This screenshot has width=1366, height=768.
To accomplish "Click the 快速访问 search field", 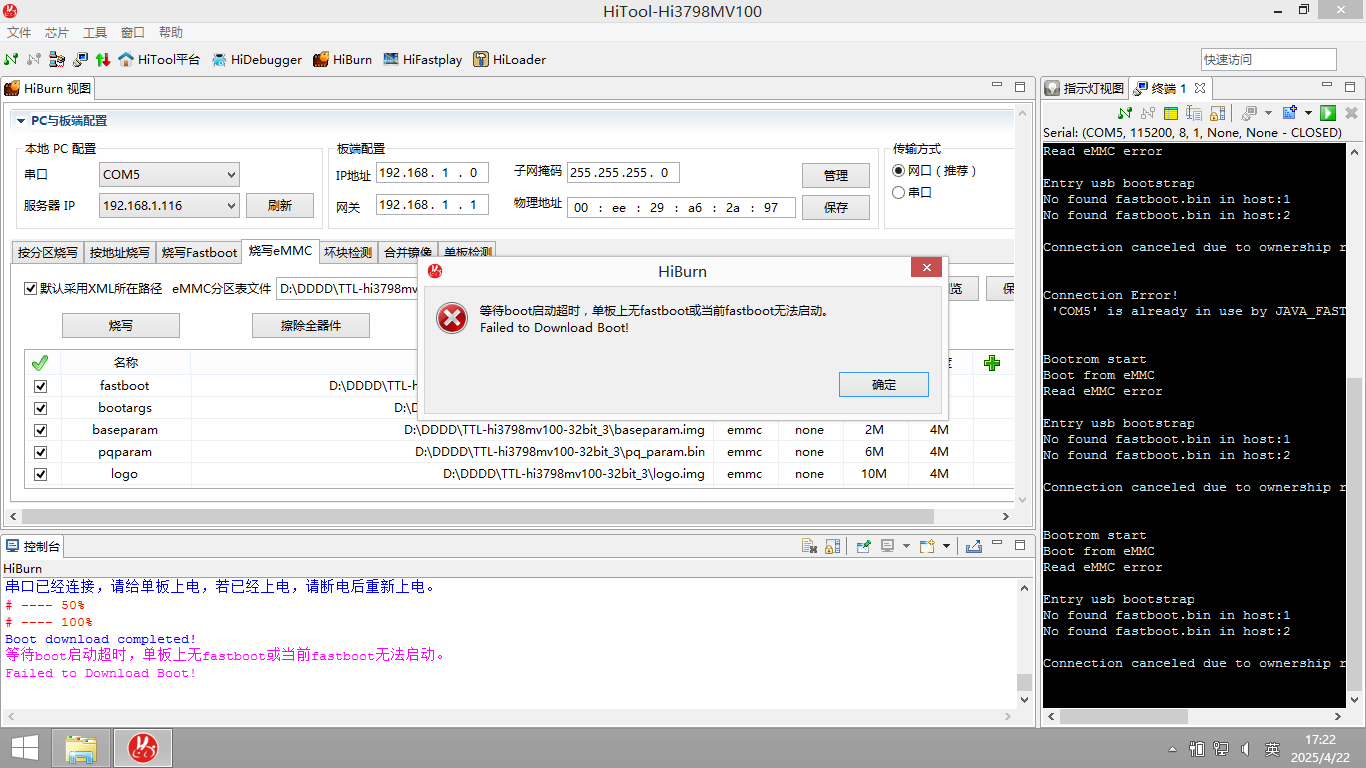I will pos(1268,60).
